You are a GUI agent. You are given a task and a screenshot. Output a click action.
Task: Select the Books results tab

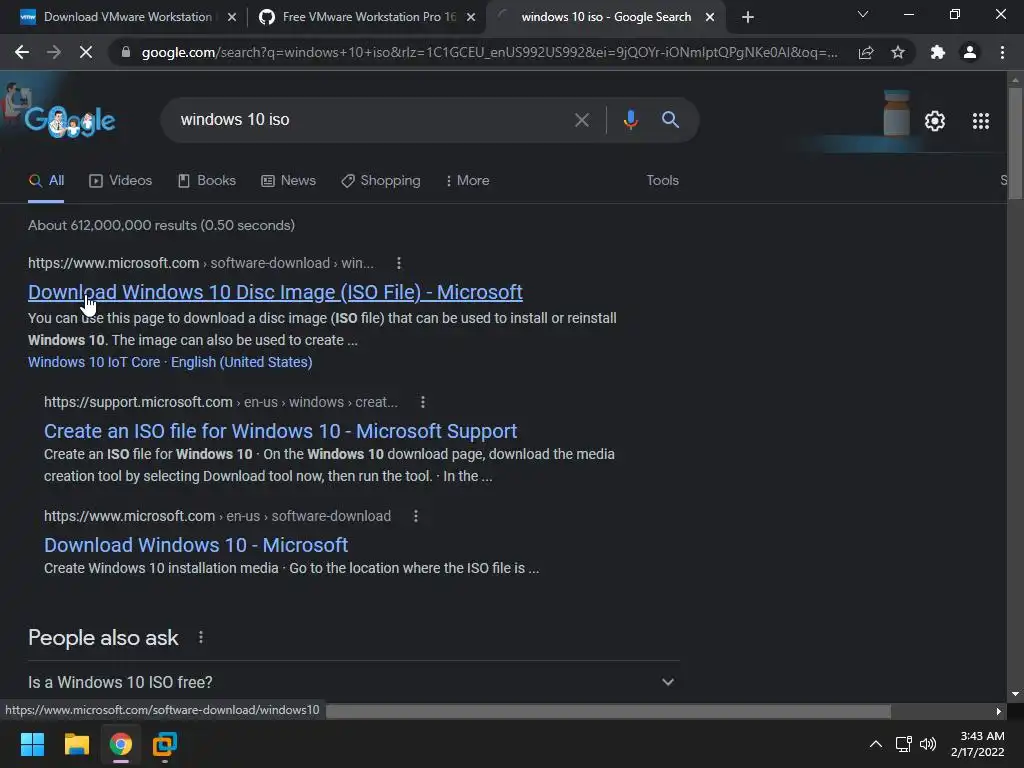point(207,181)
